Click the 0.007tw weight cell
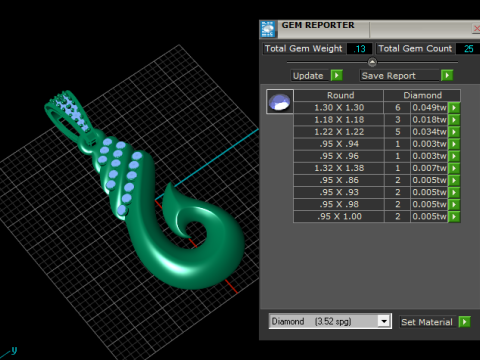Image resolution: width=480 pixels, height=360 pixels. 429,168
